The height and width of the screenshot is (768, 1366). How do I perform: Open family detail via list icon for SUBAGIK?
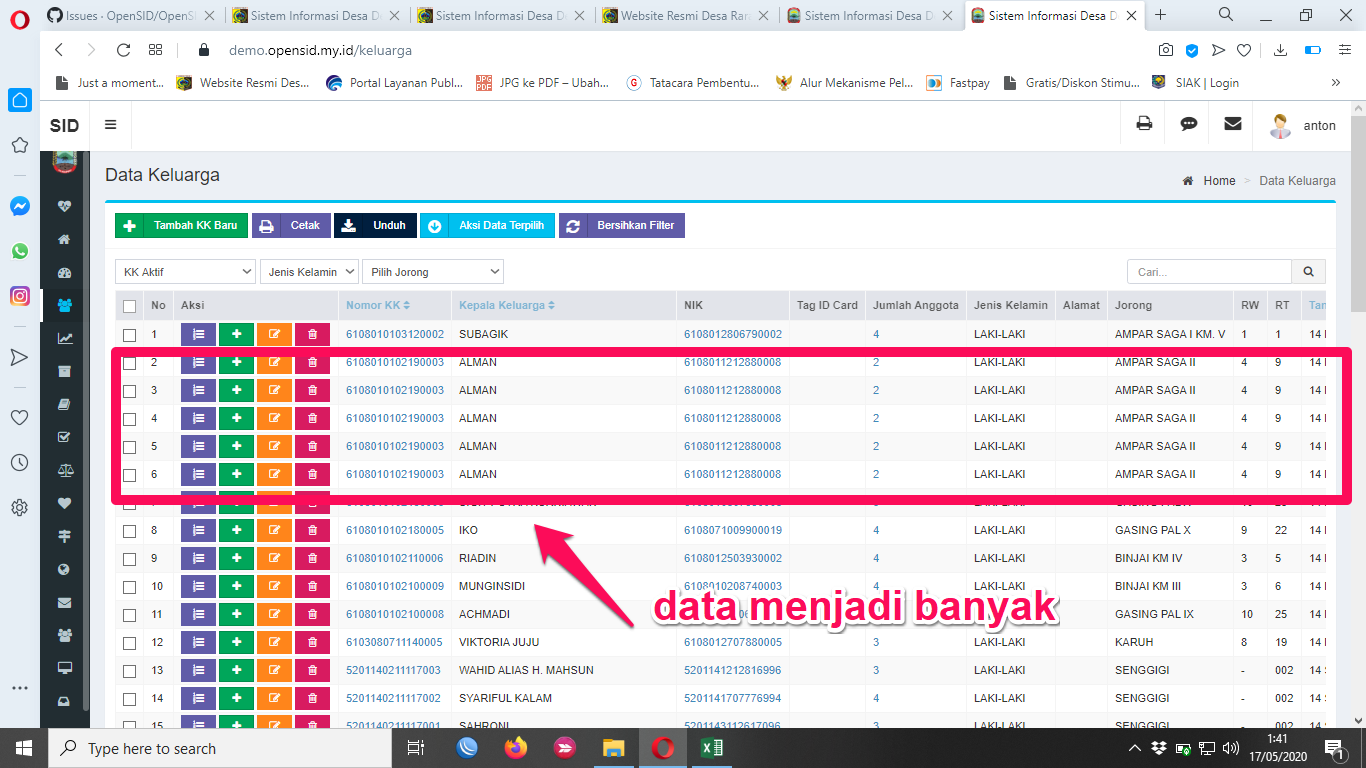(197, 334)
